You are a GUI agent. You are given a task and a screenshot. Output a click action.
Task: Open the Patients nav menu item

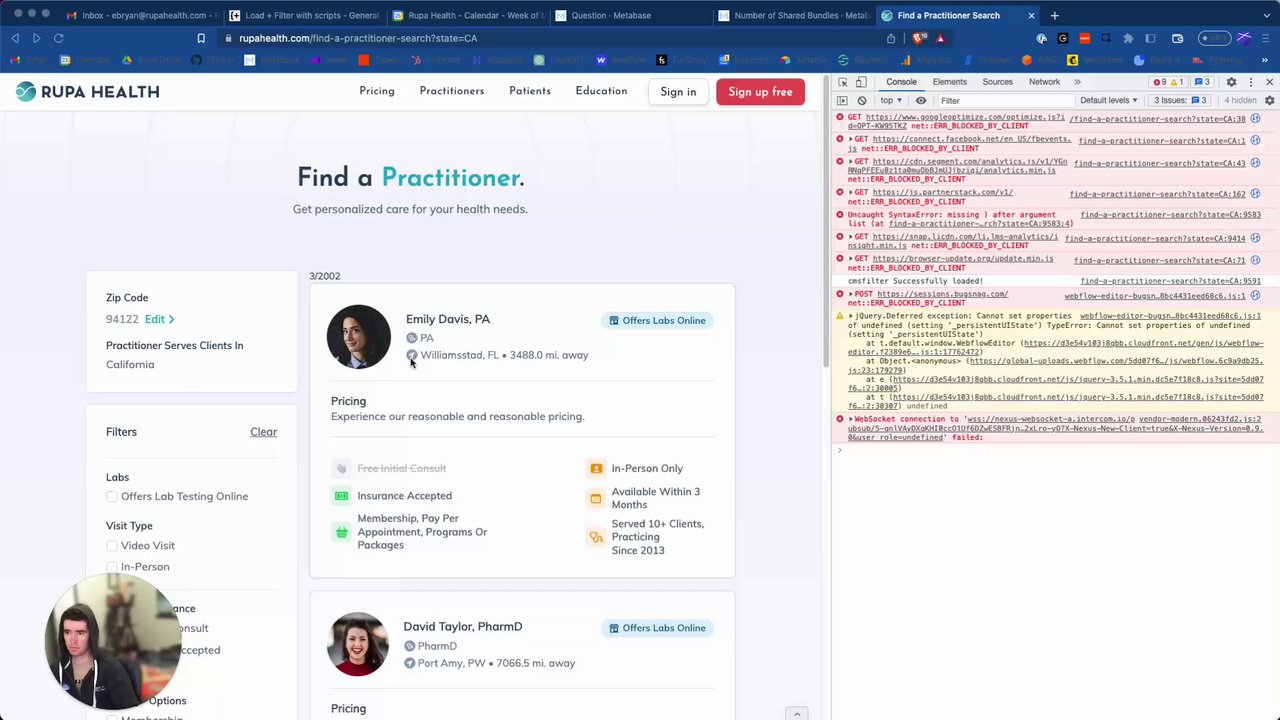[x=530, y=91]
